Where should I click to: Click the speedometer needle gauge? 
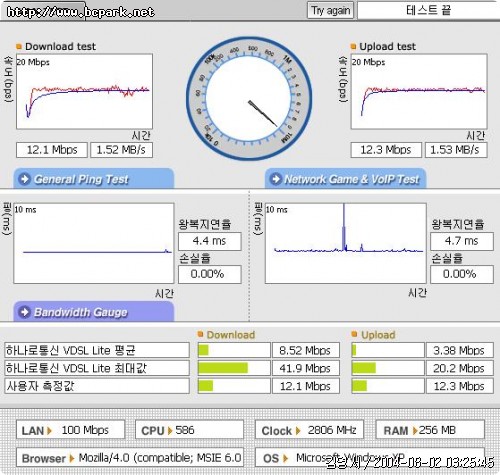(249, 98)
